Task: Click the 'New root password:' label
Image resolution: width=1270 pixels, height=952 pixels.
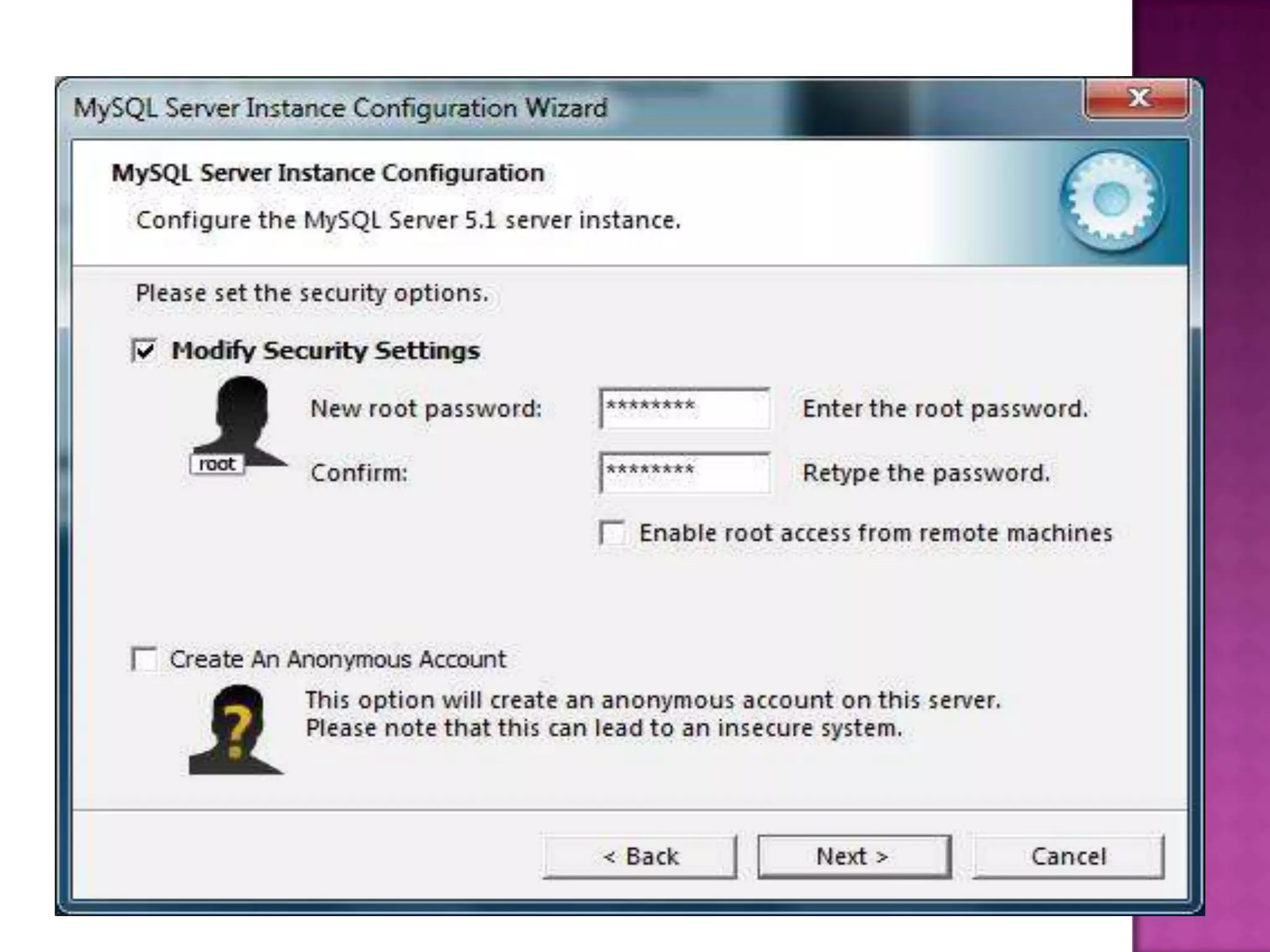Action: click(x=426, y=408)
